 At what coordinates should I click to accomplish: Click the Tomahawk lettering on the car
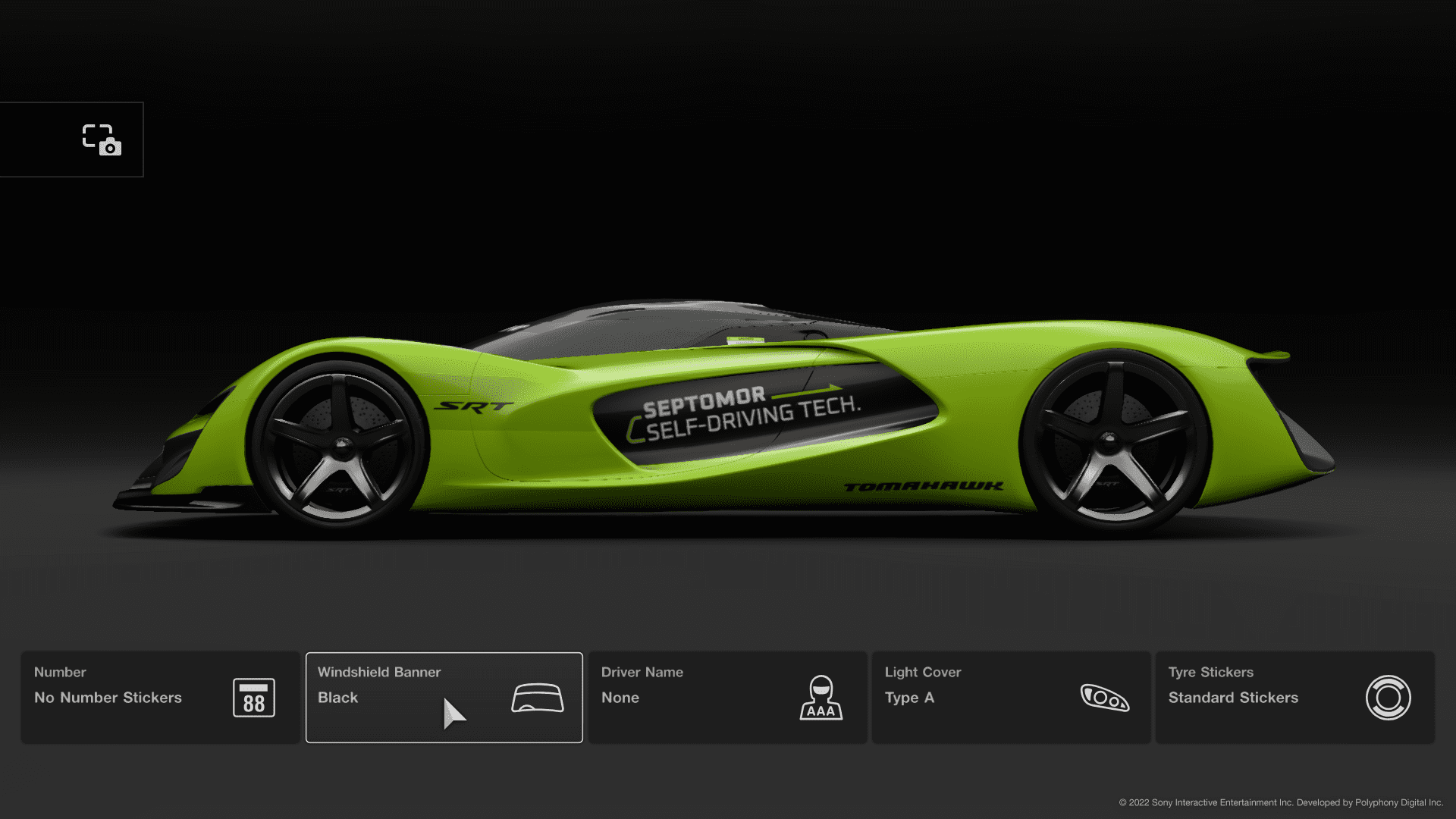pyautogui.click(x=923, y=486)
